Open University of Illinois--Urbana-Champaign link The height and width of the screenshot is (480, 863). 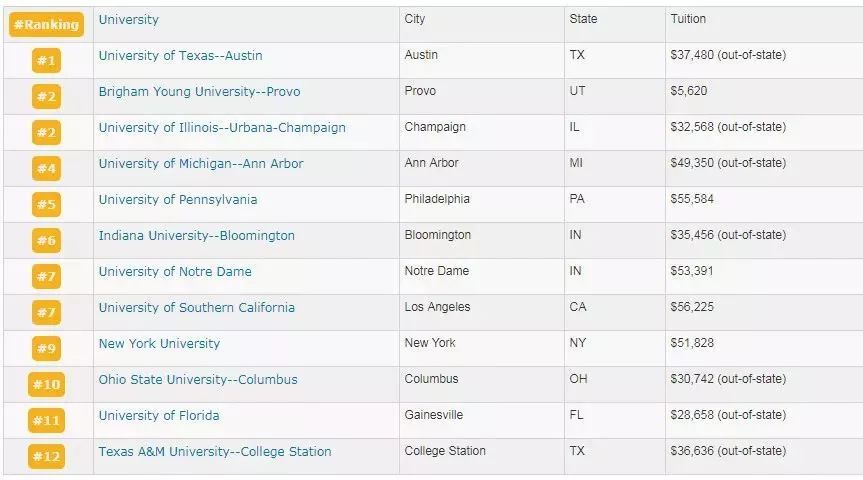pos(222,128)
